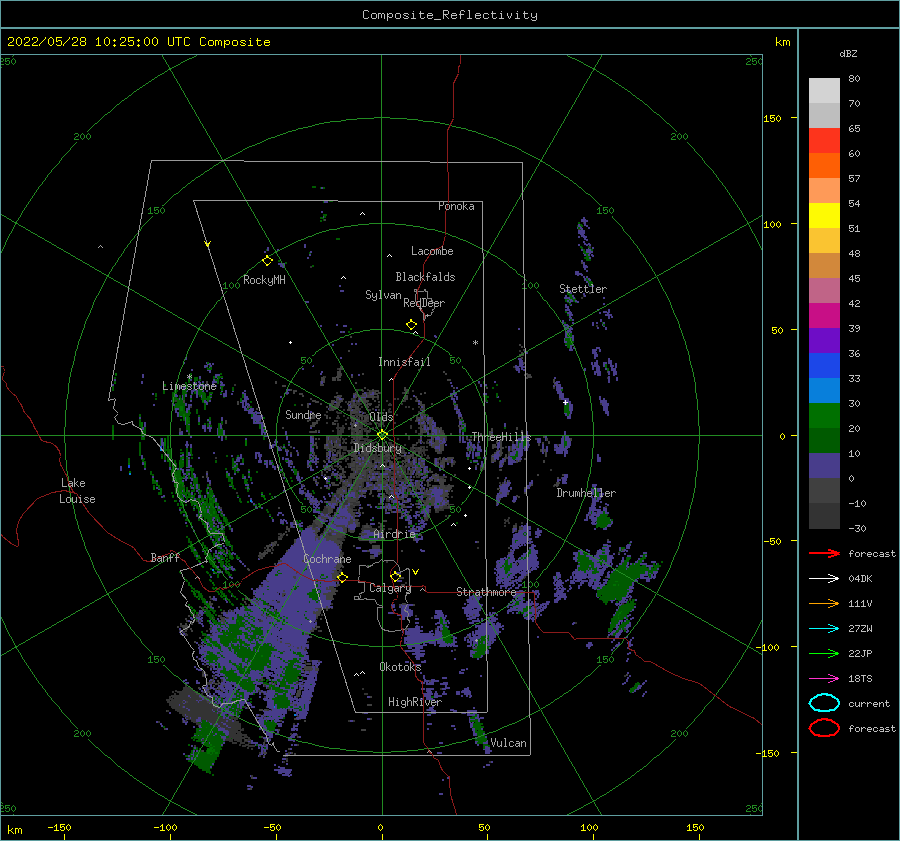Click the Blackfalds city label
Viewport: 900px width, 841px height.
pyautogui.click(x=425, y=277)
